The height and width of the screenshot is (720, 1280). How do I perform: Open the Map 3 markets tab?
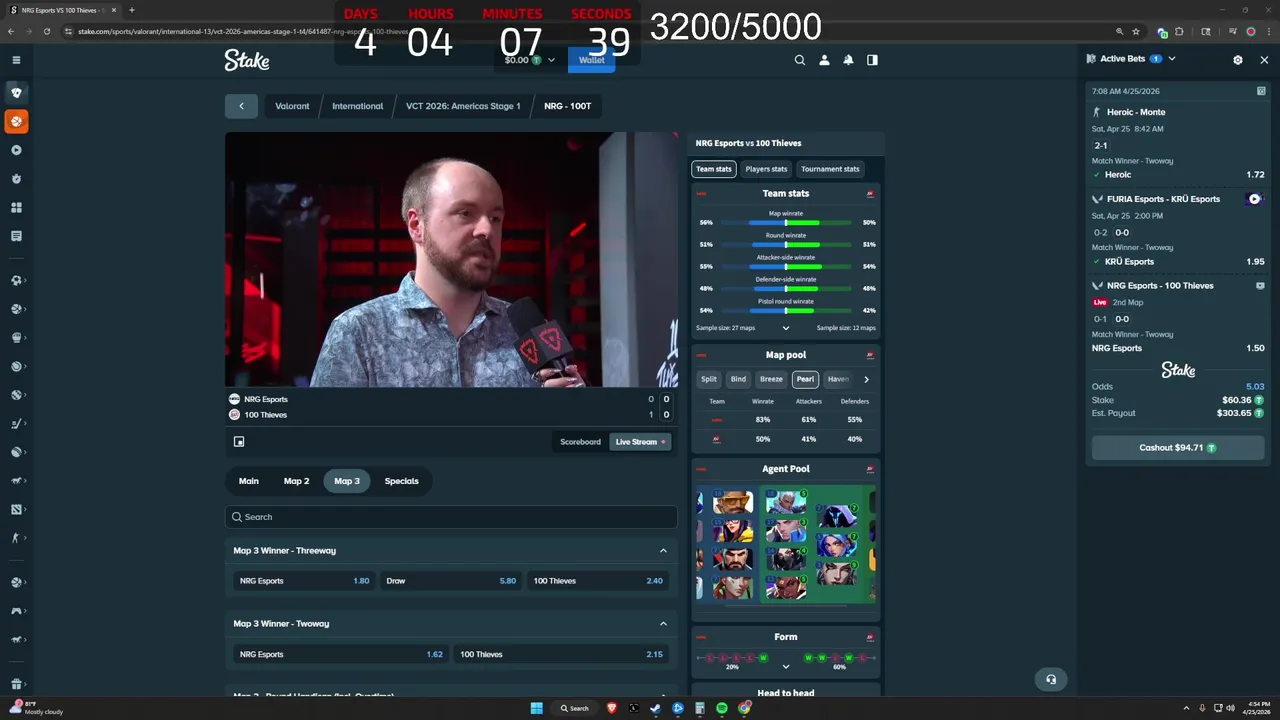pyautogui.click(x=347, y=481)
